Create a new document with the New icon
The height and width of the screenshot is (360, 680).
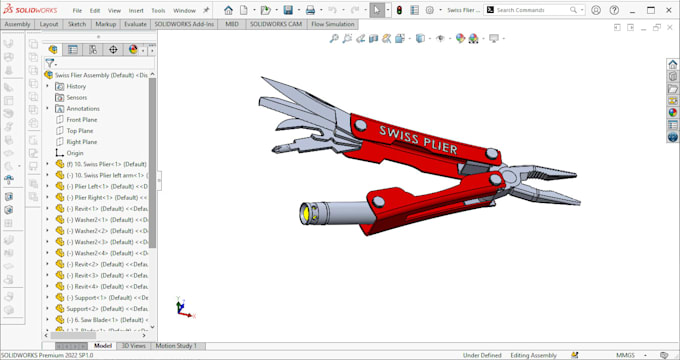[244, 10]
